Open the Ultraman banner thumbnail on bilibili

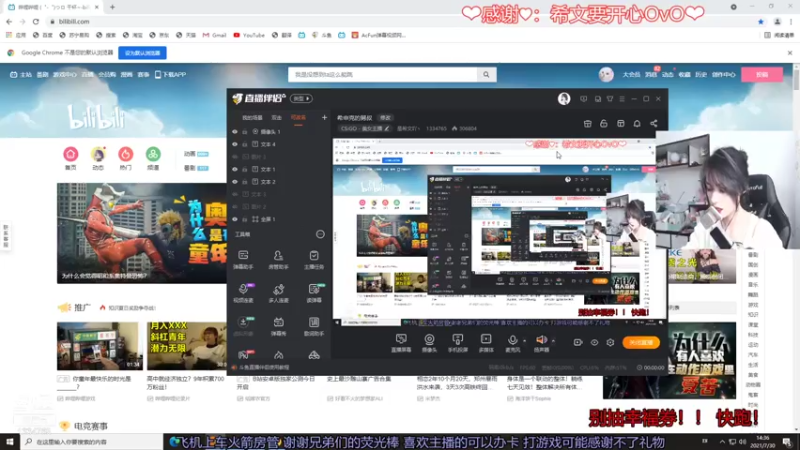click(x=141, y=233)
